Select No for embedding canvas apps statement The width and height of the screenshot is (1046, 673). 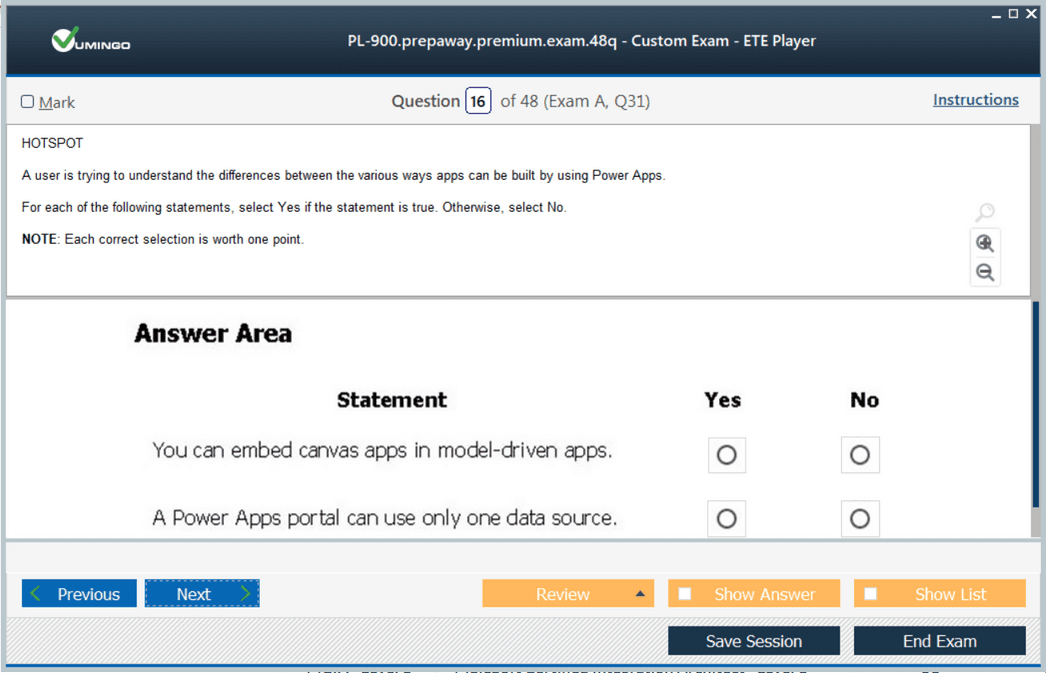(x=860, y=455)
